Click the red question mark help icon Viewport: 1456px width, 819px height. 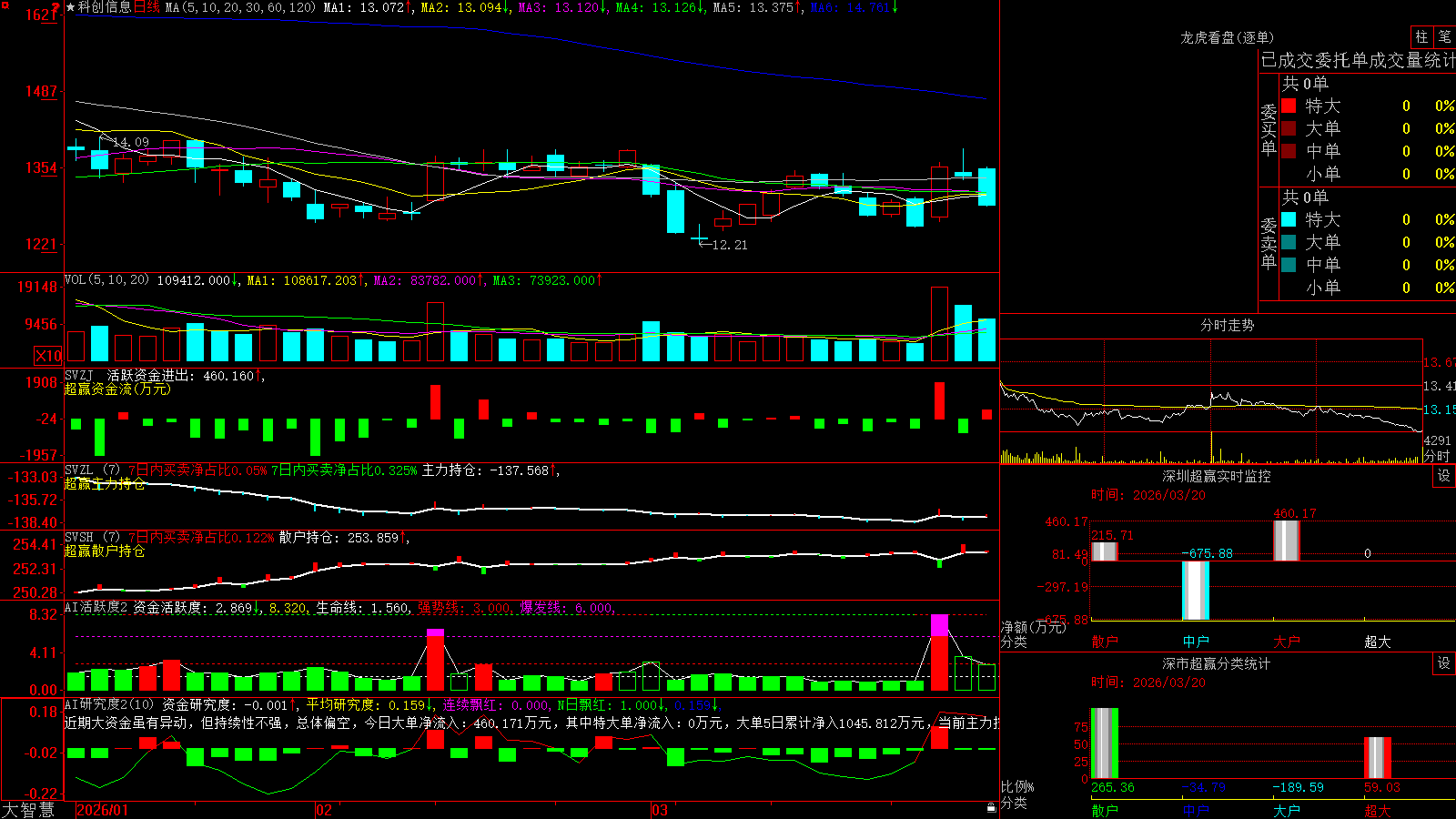56,7
